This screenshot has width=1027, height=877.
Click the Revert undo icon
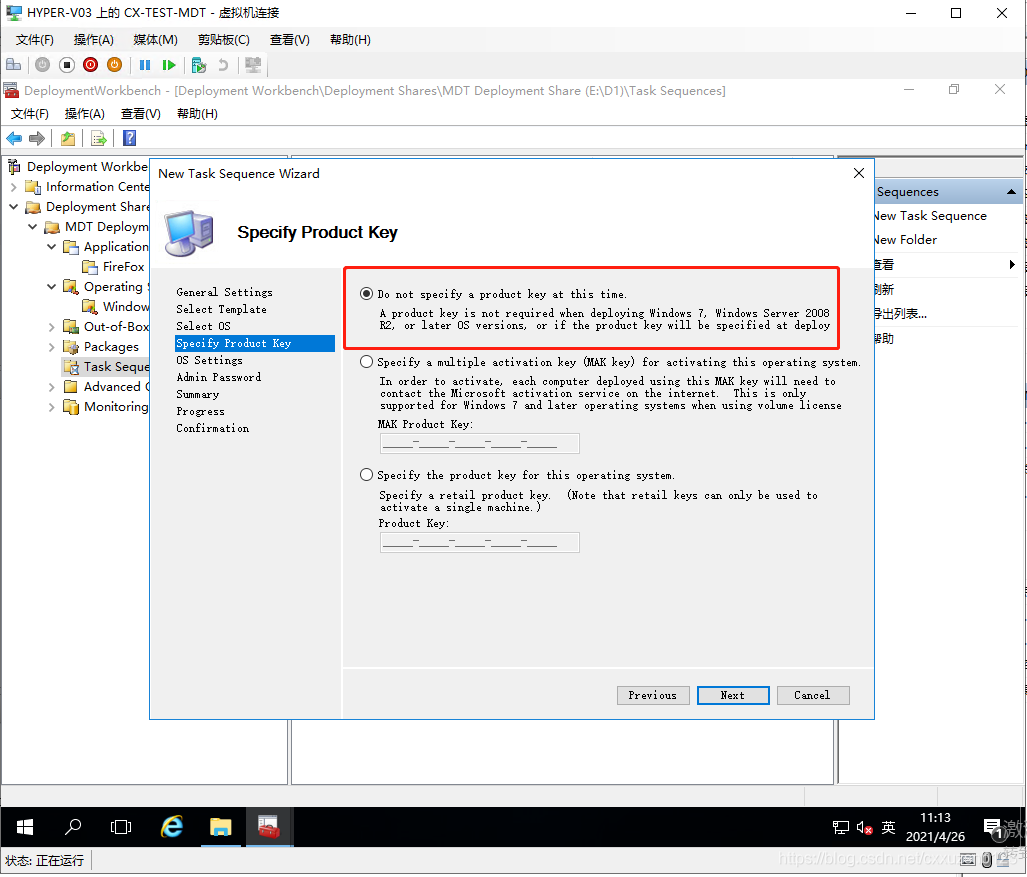coord(223,65)
